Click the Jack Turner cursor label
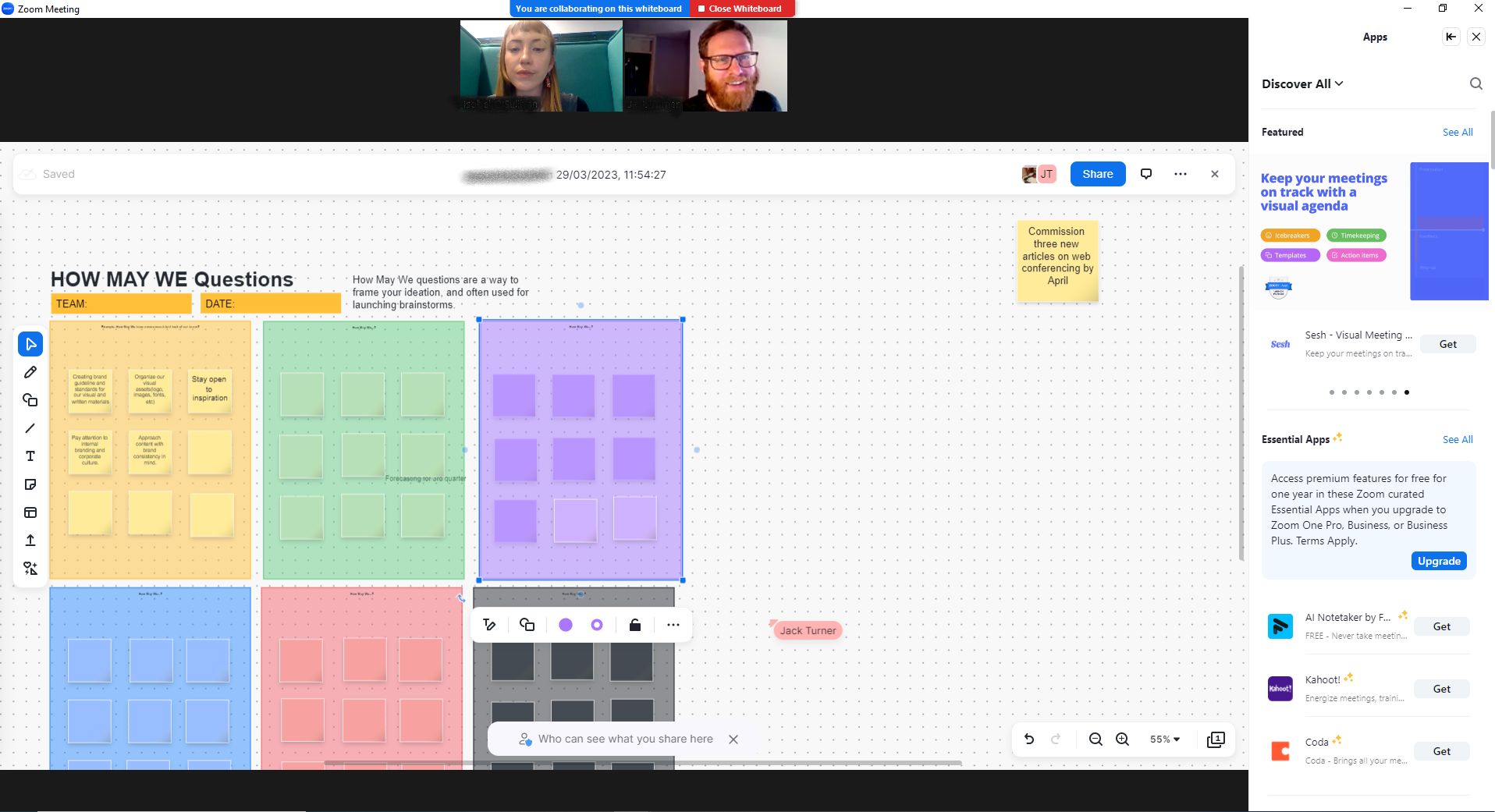Image resolution: width=1495 pixels, height=812 pixels. (808, 630)
